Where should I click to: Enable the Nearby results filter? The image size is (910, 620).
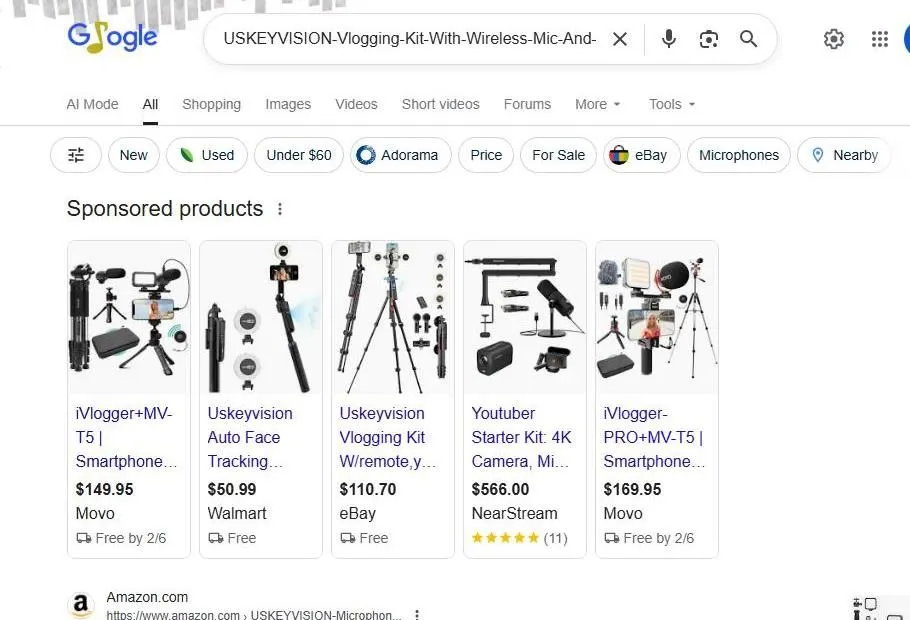click(x=844, y=155)
